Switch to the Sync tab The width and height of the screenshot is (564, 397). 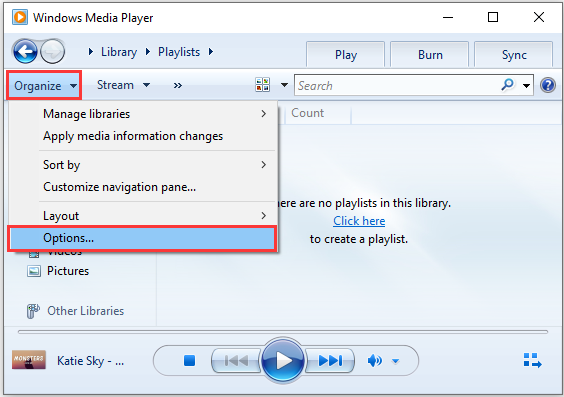click(x=514, y=55)
